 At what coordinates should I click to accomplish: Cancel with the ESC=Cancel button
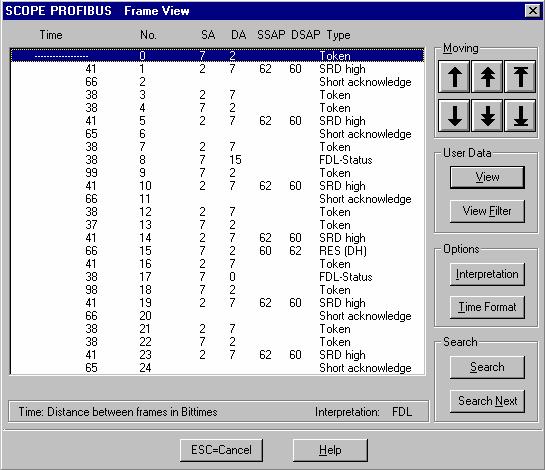tap(221, 450)
